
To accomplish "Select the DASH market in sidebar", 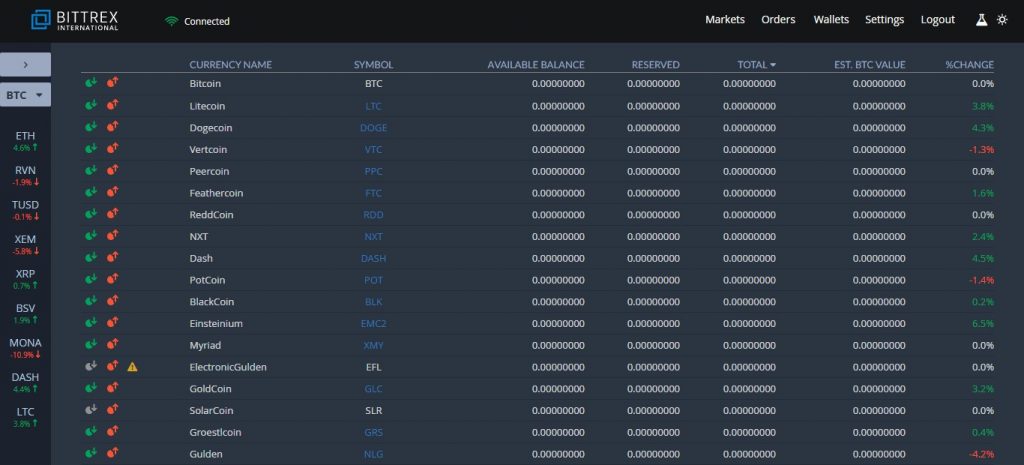I will coord(25,383).
